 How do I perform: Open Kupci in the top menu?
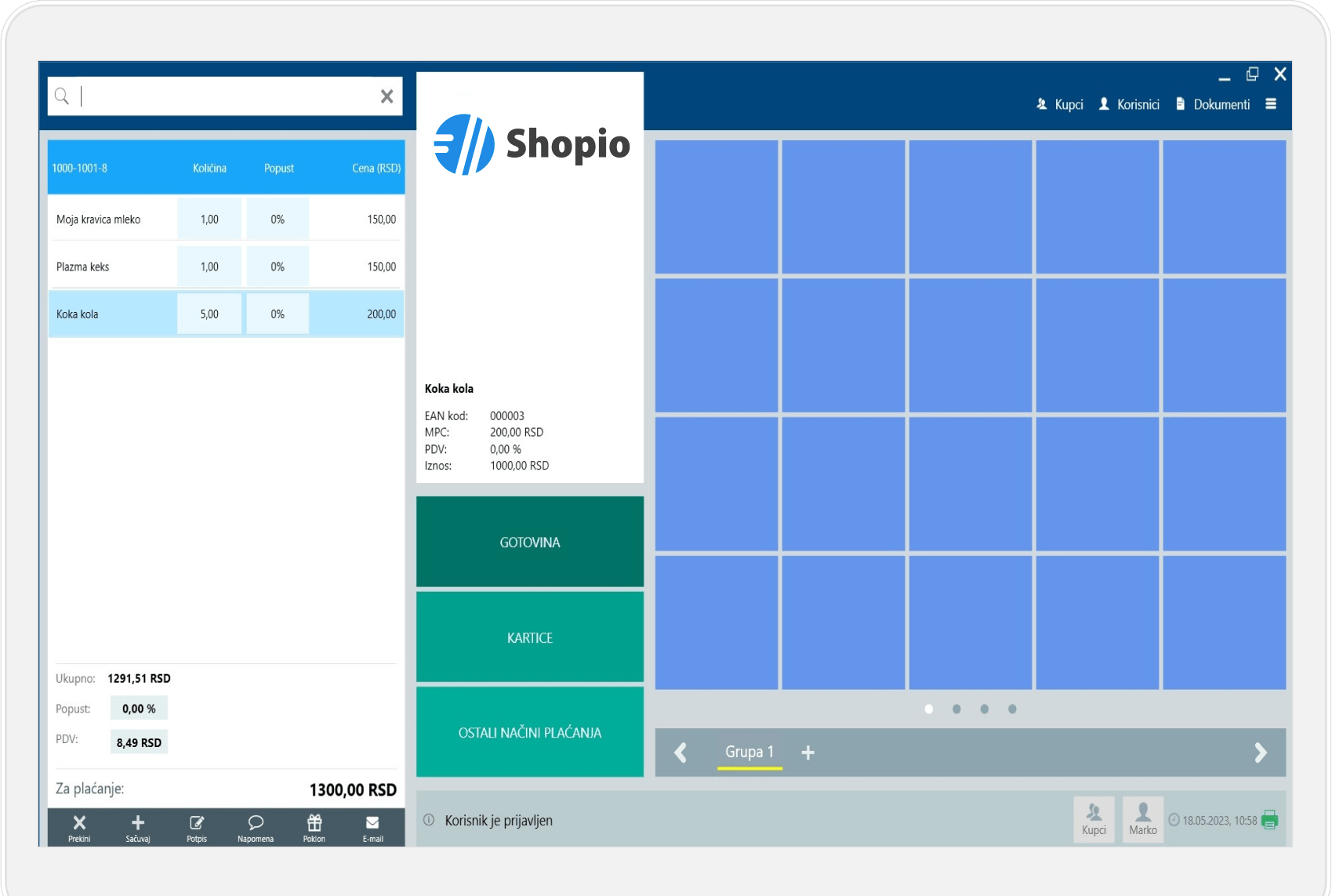tap(1060, 104)
